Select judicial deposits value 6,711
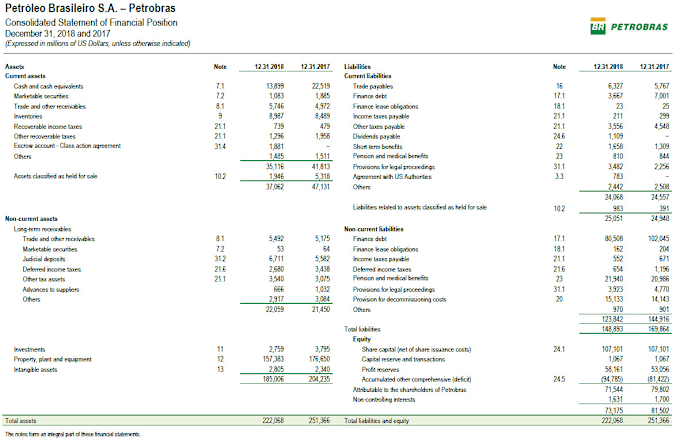The height and width of the screenshot is (441, 680). click(x=276, y=259)
